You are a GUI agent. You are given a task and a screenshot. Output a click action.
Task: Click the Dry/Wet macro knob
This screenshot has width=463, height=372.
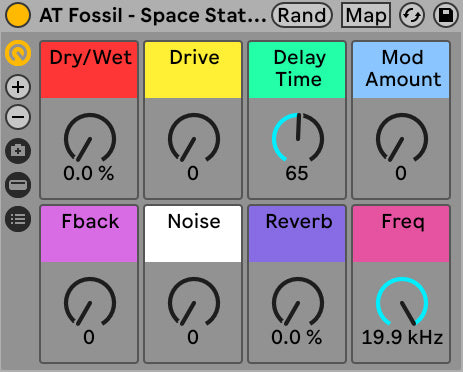pyautogui.click(x=89, y=138)
